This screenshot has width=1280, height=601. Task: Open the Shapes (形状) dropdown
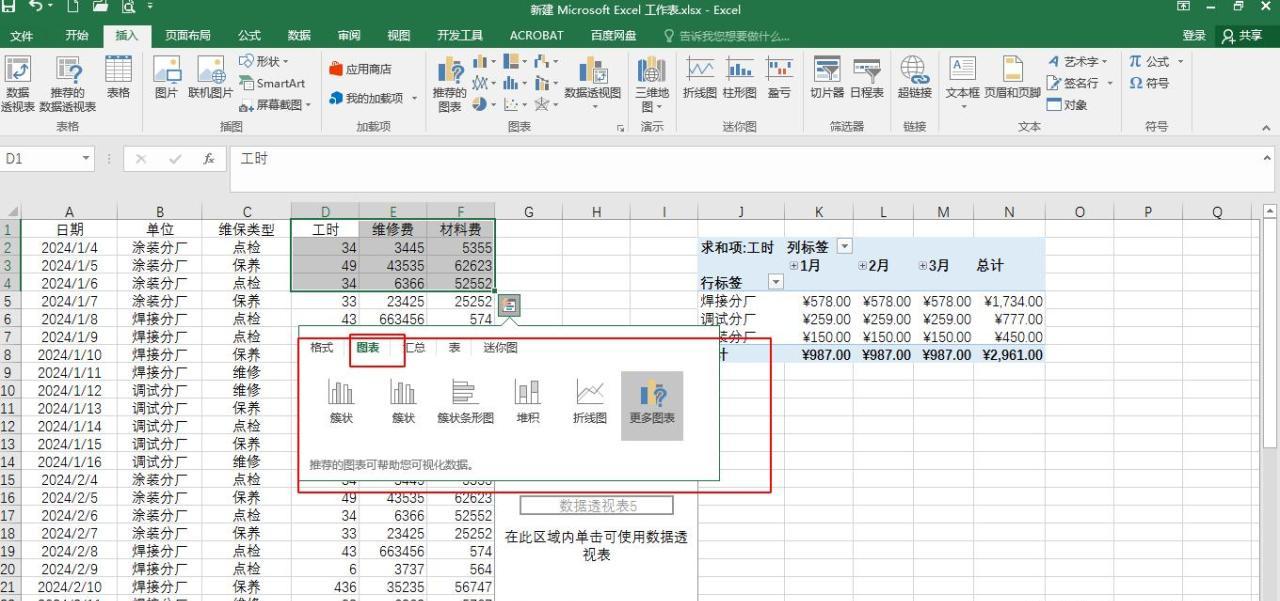(x=265, y=61)
